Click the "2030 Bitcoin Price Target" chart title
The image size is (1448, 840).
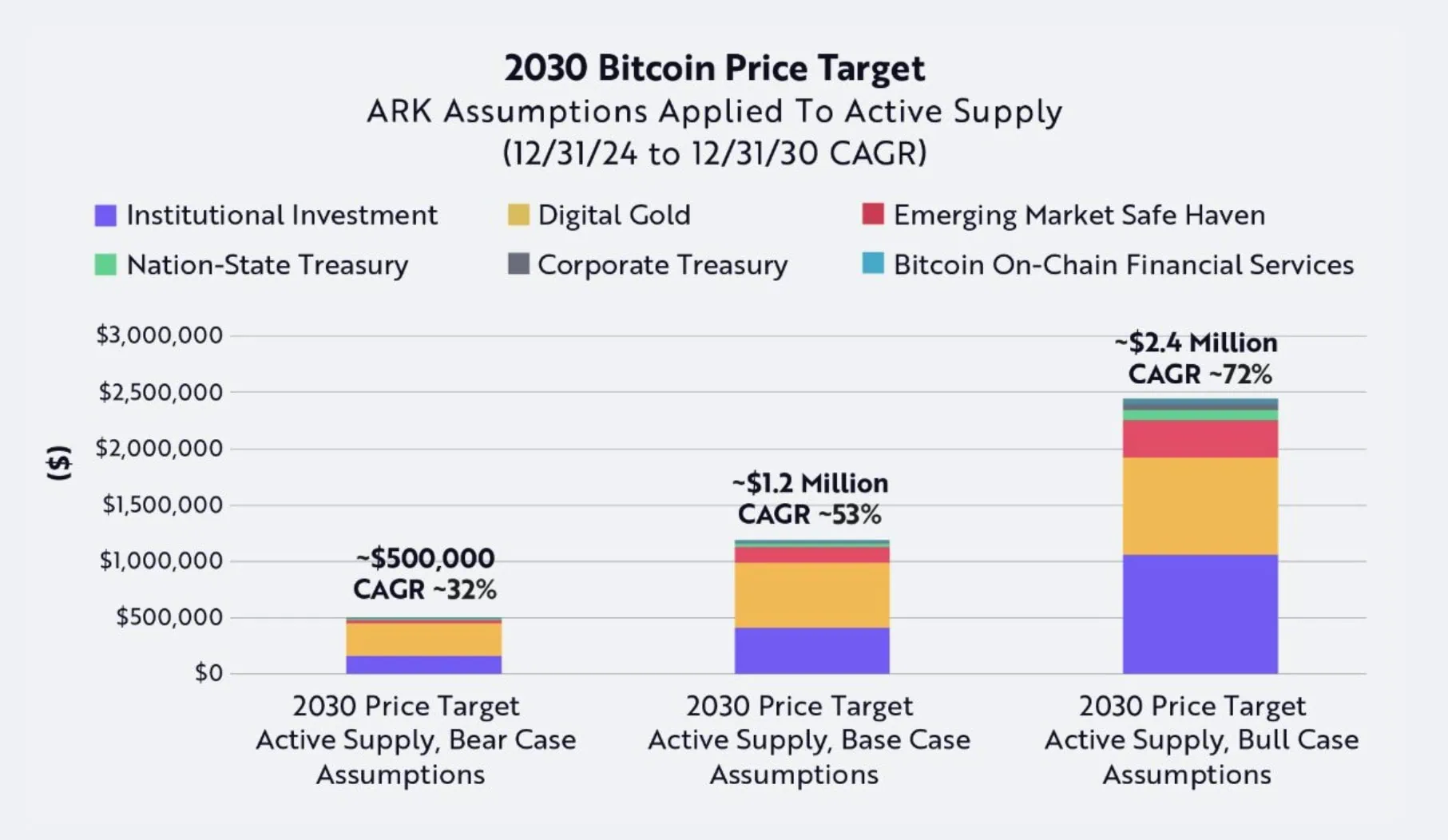click(x=715, y=68)
